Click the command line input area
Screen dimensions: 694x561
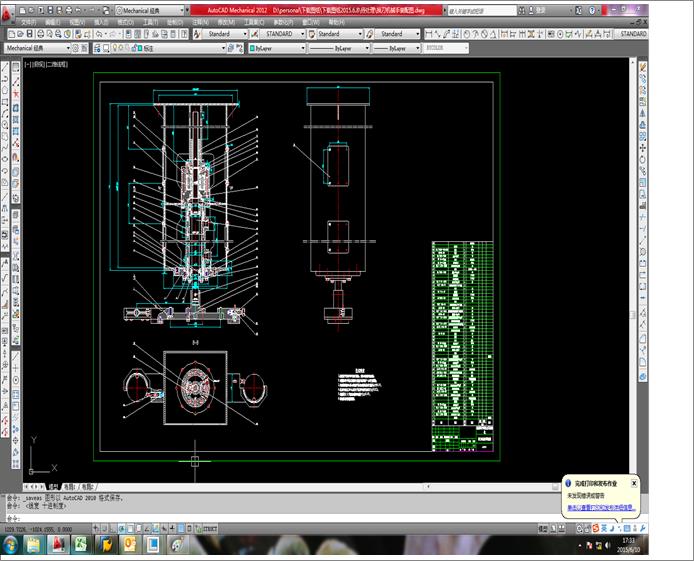(283, 518)
